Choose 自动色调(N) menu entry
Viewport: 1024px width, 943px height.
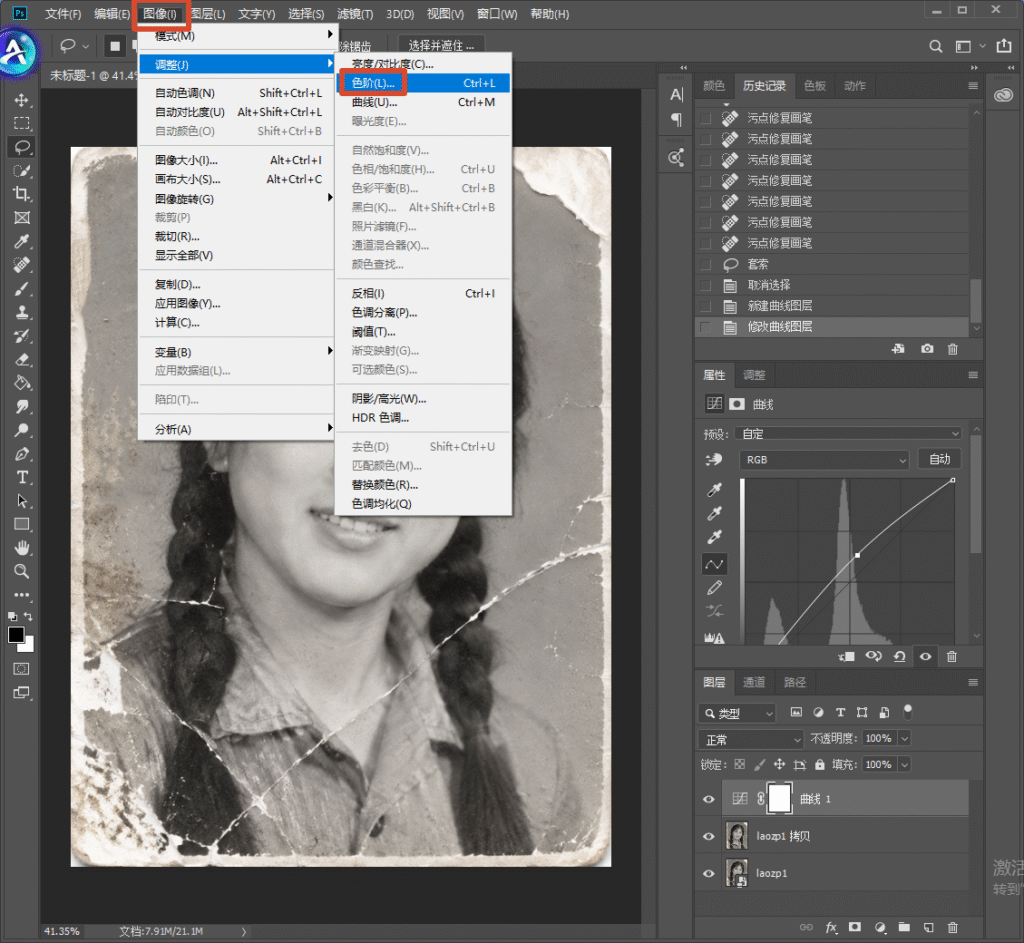(236, 93)
